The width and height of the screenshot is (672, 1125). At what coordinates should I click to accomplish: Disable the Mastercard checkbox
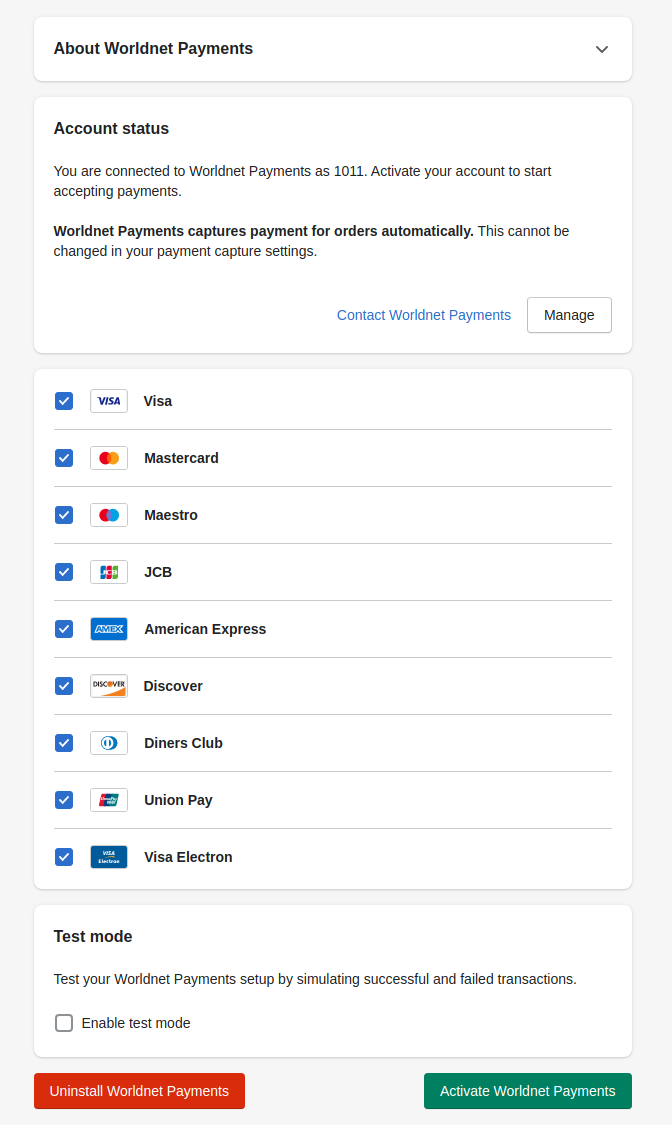(x=64, y=458)
